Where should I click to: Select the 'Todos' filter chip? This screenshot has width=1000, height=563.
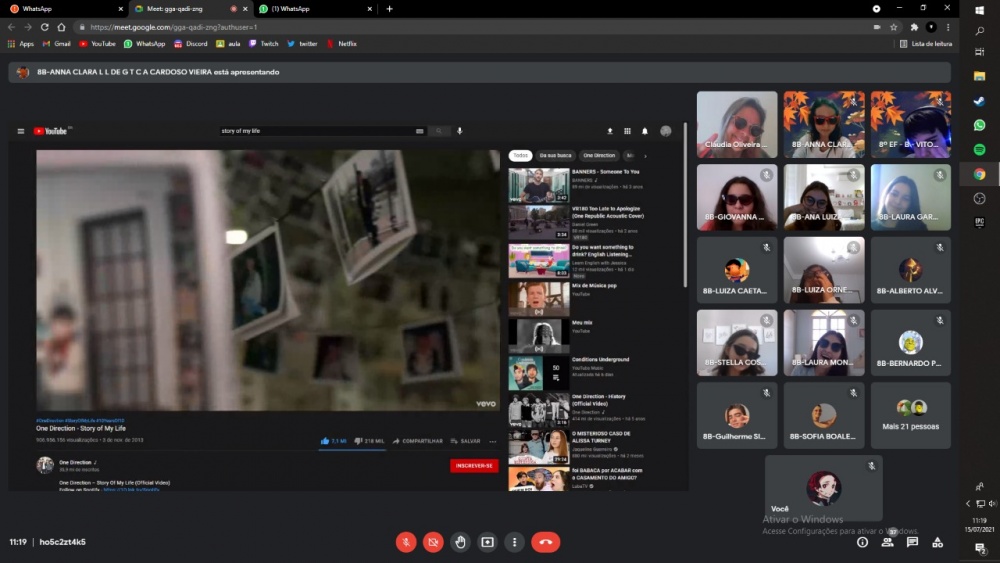(520, 156)
